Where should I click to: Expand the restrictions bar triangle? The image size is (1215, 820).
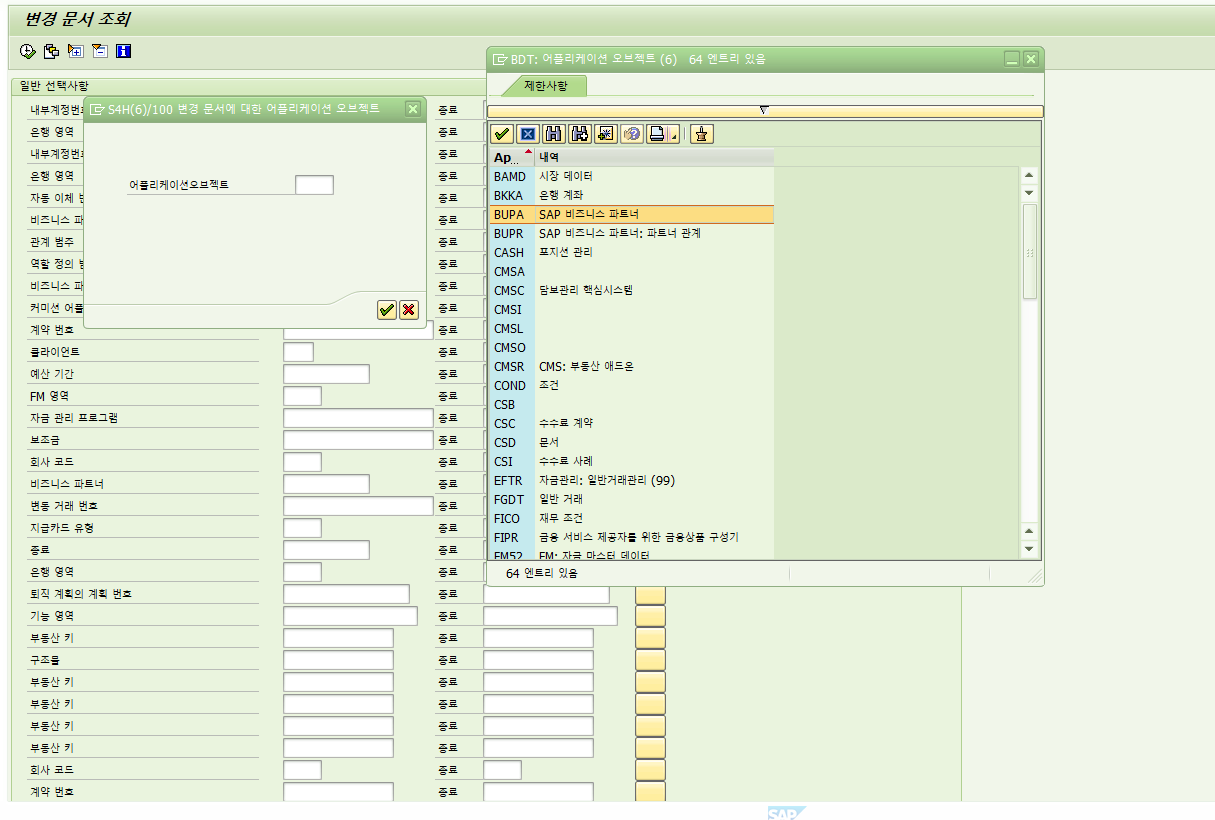tap(765, 111)
